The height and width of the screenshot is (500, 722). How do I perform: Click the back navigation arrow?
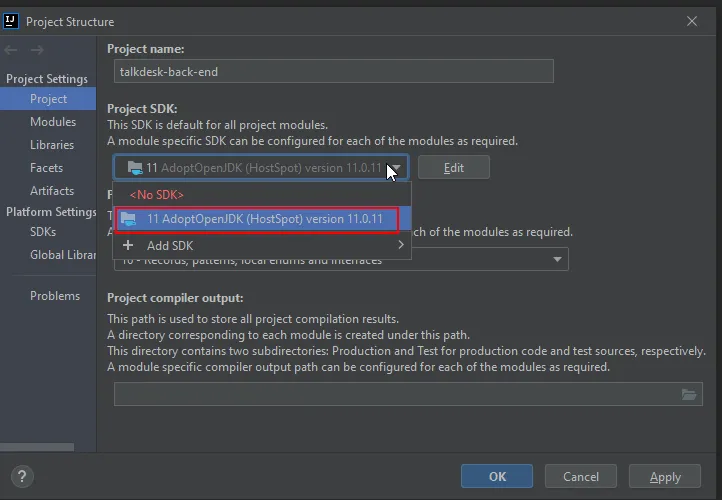(x=11, y=50)
